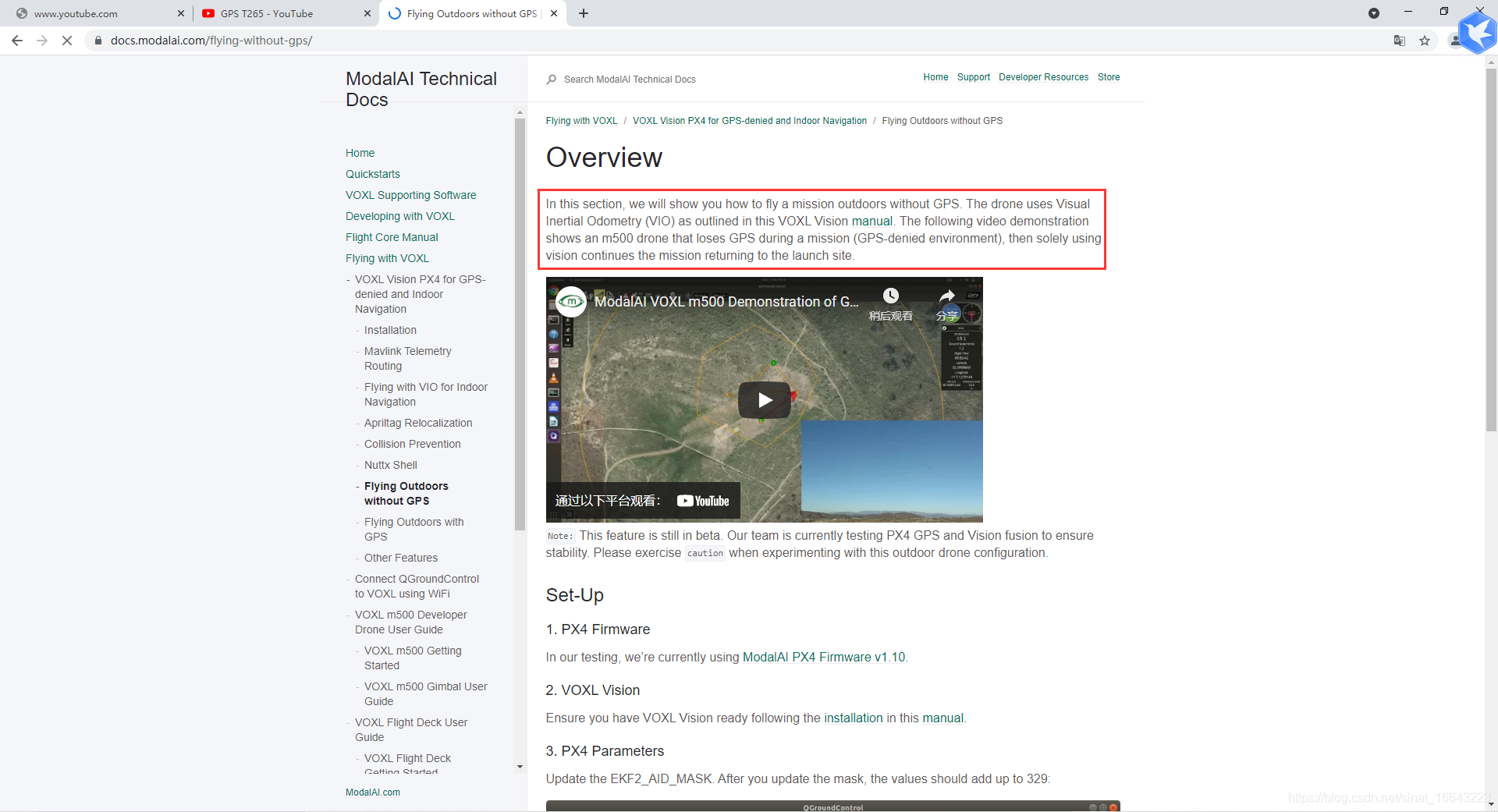This screenshot has width=1498, height=812.
Task: Open Quickstarts in sidebar
Action: coord(373,174)
